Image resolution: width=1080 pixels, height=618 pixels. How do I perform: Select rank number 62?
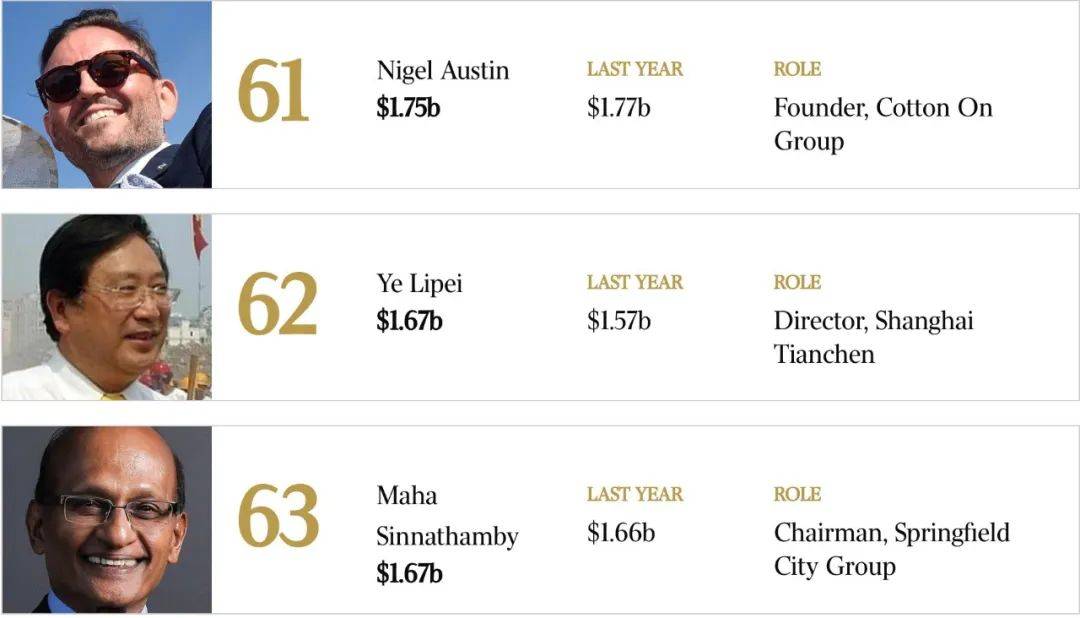(277, 303)
